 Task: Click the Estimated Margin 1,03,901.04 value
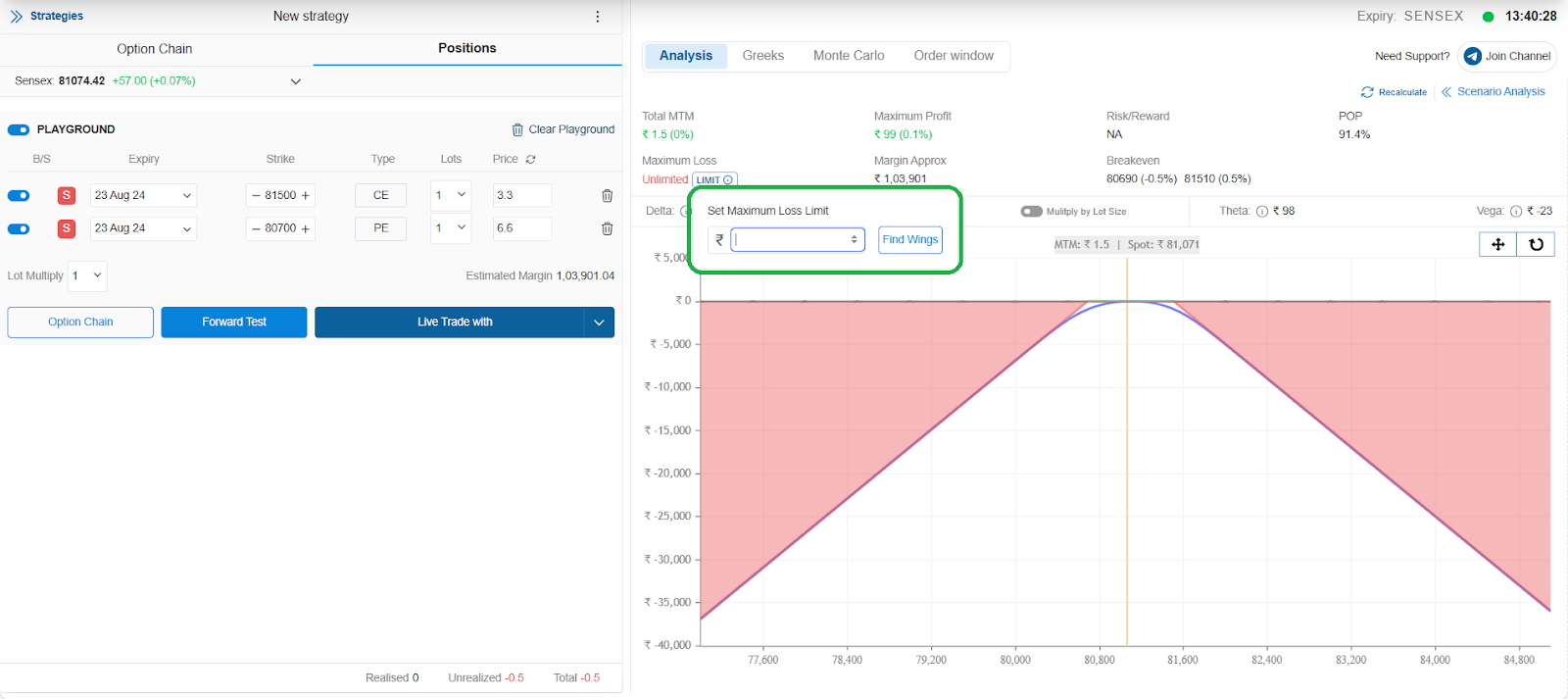(585, 276)
